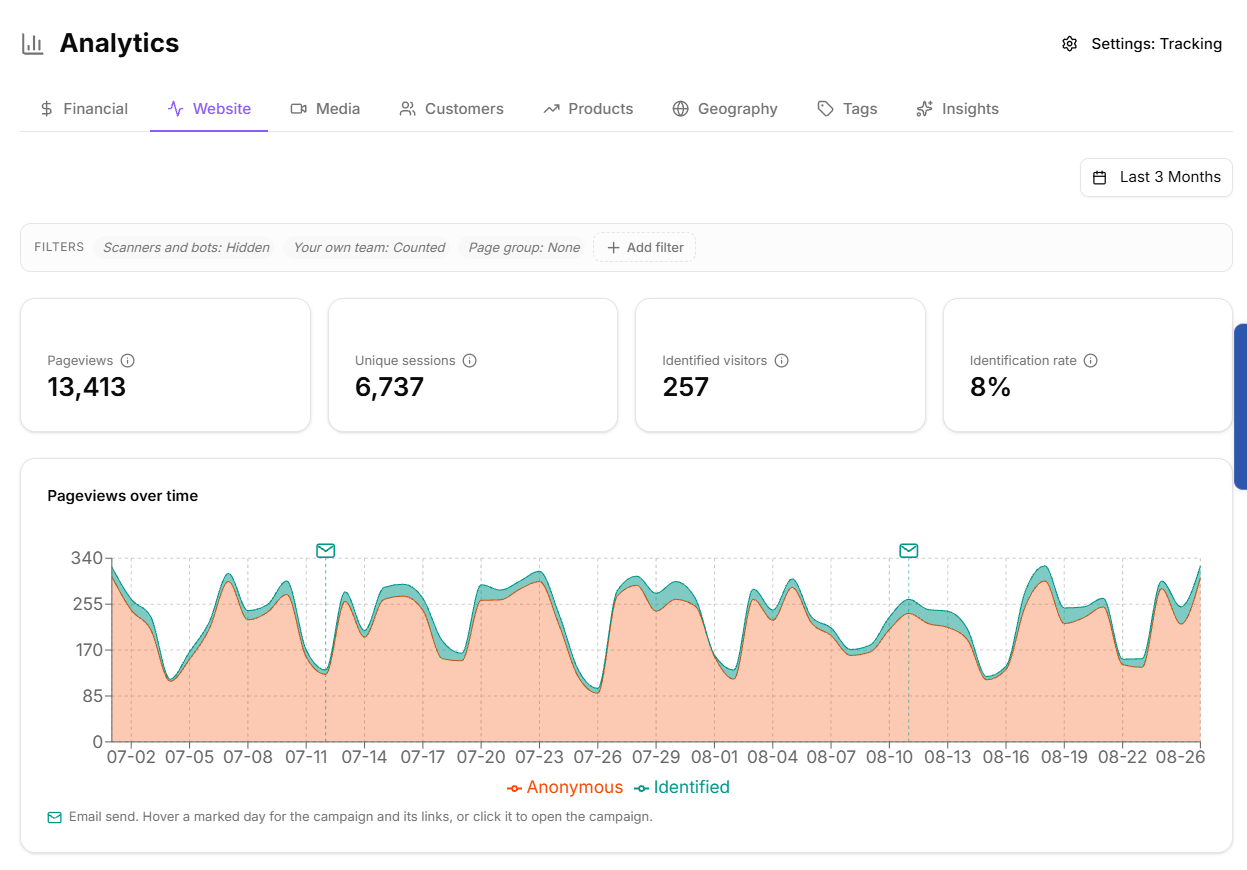Click the Add filter button
Screen dimensions: 1247x870
(x=644, y=248)
